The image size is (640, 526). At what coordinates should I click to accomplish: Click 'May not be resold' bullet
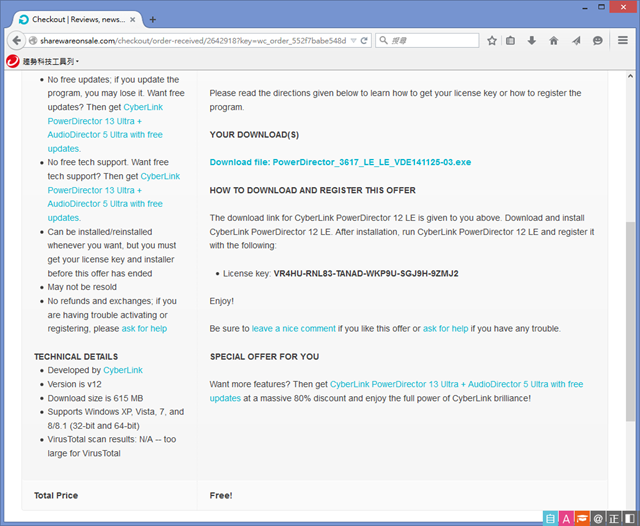click(82, 287)
